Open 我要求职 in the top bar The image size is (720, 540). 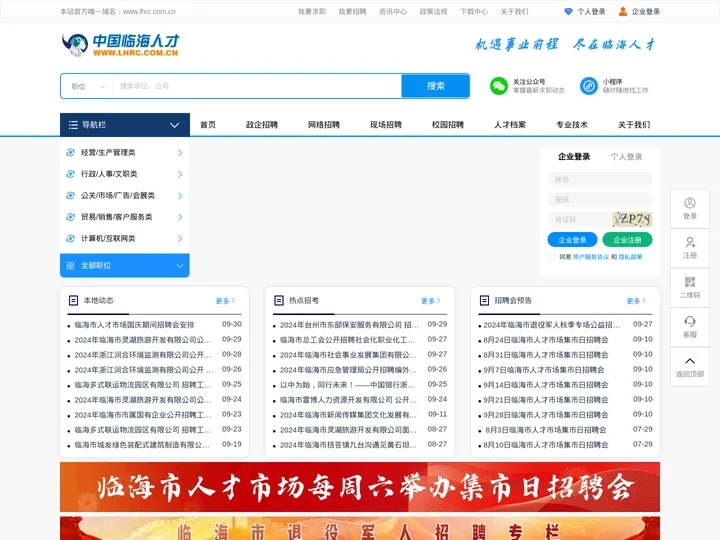coord(312,11)
